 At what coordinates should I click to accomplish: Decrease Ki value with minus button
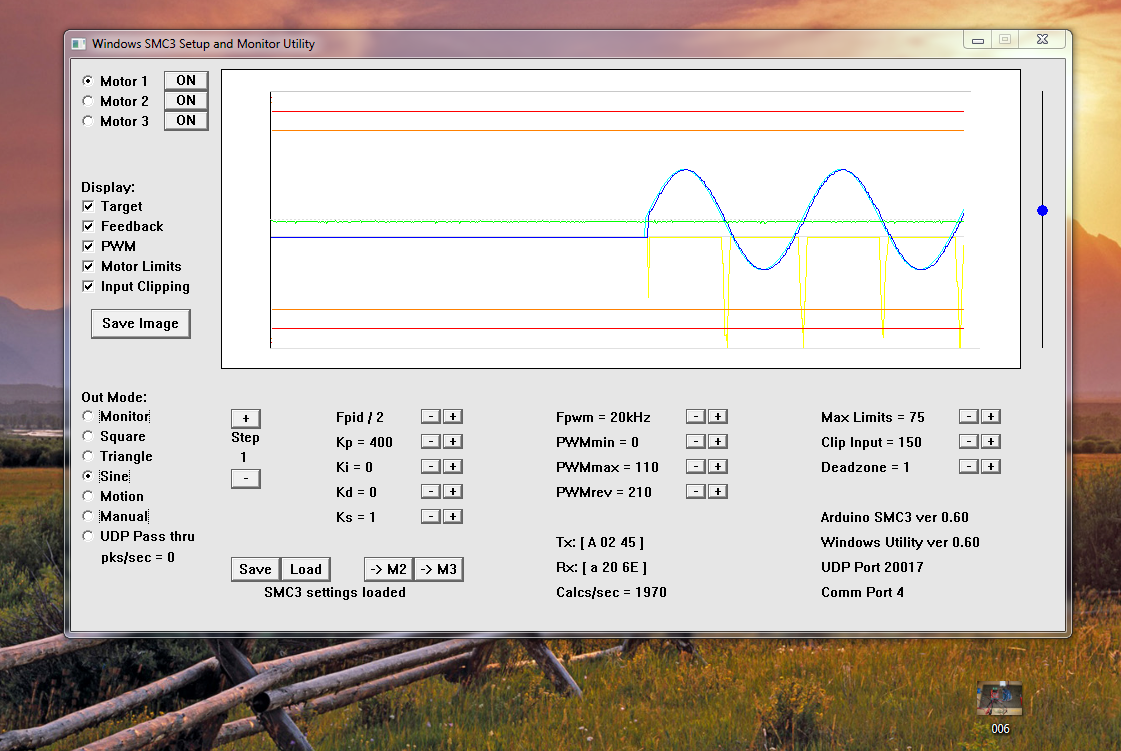(x=429, y=467)
